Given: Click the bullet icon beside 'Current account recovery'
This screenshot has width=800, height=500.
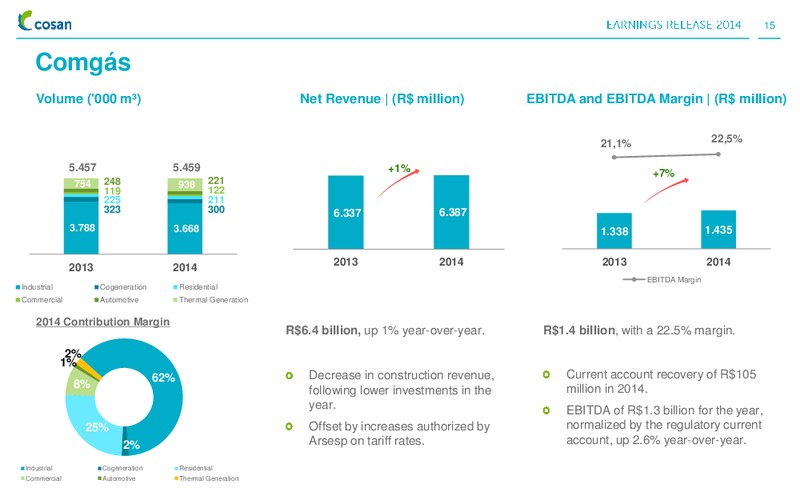Looking at the screenshot, I should pyautogui.click(x=546, y=374).
